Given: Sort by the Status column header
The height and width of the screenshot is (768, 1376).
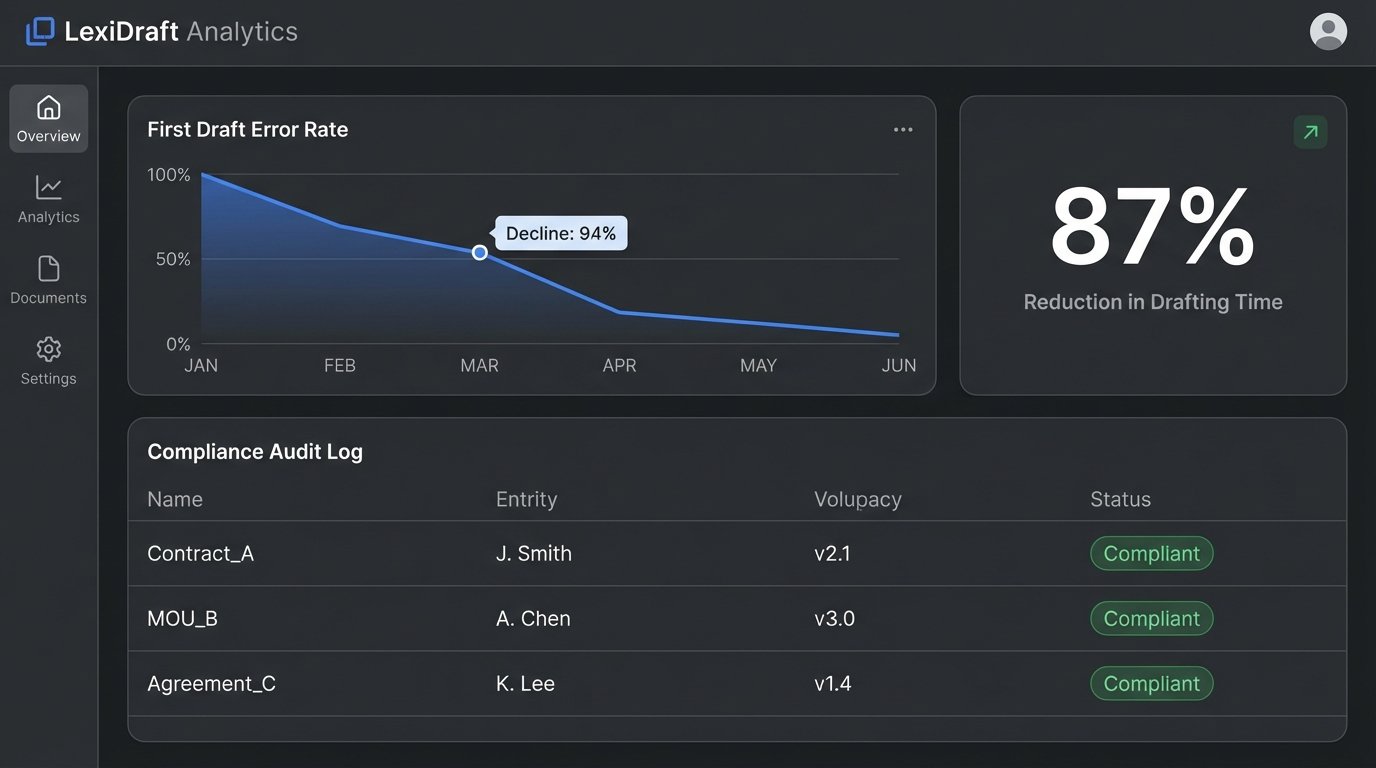Looking at the screenshot, I should click(x=1120, y=499).
